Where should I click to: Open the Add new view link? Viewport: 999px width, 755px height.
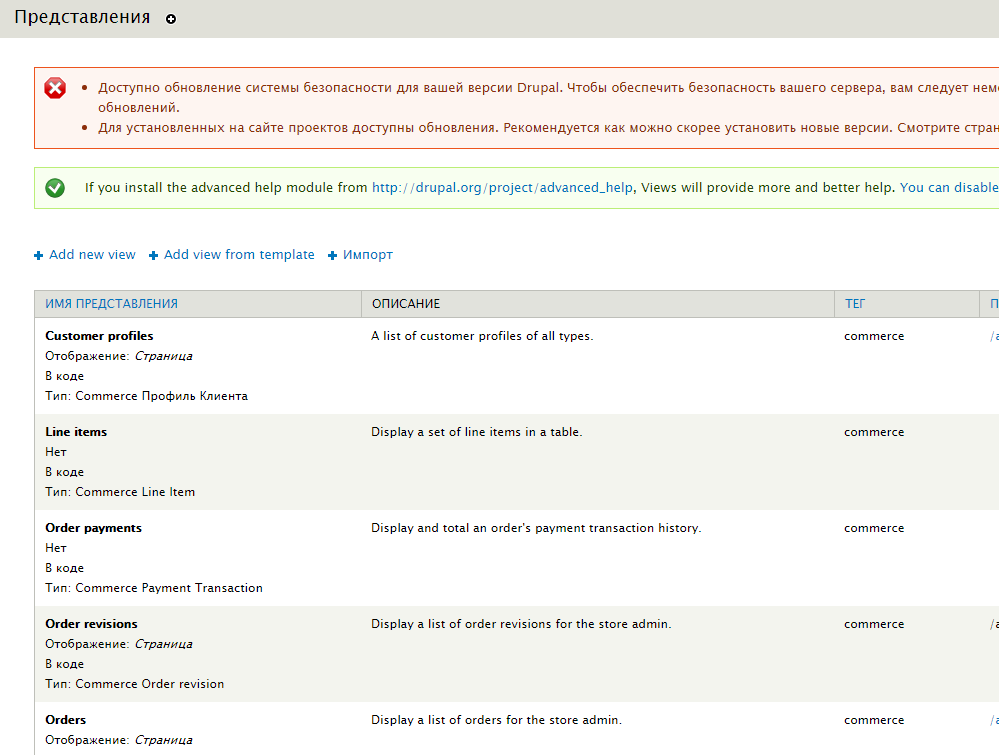click(x=92, y=255)
